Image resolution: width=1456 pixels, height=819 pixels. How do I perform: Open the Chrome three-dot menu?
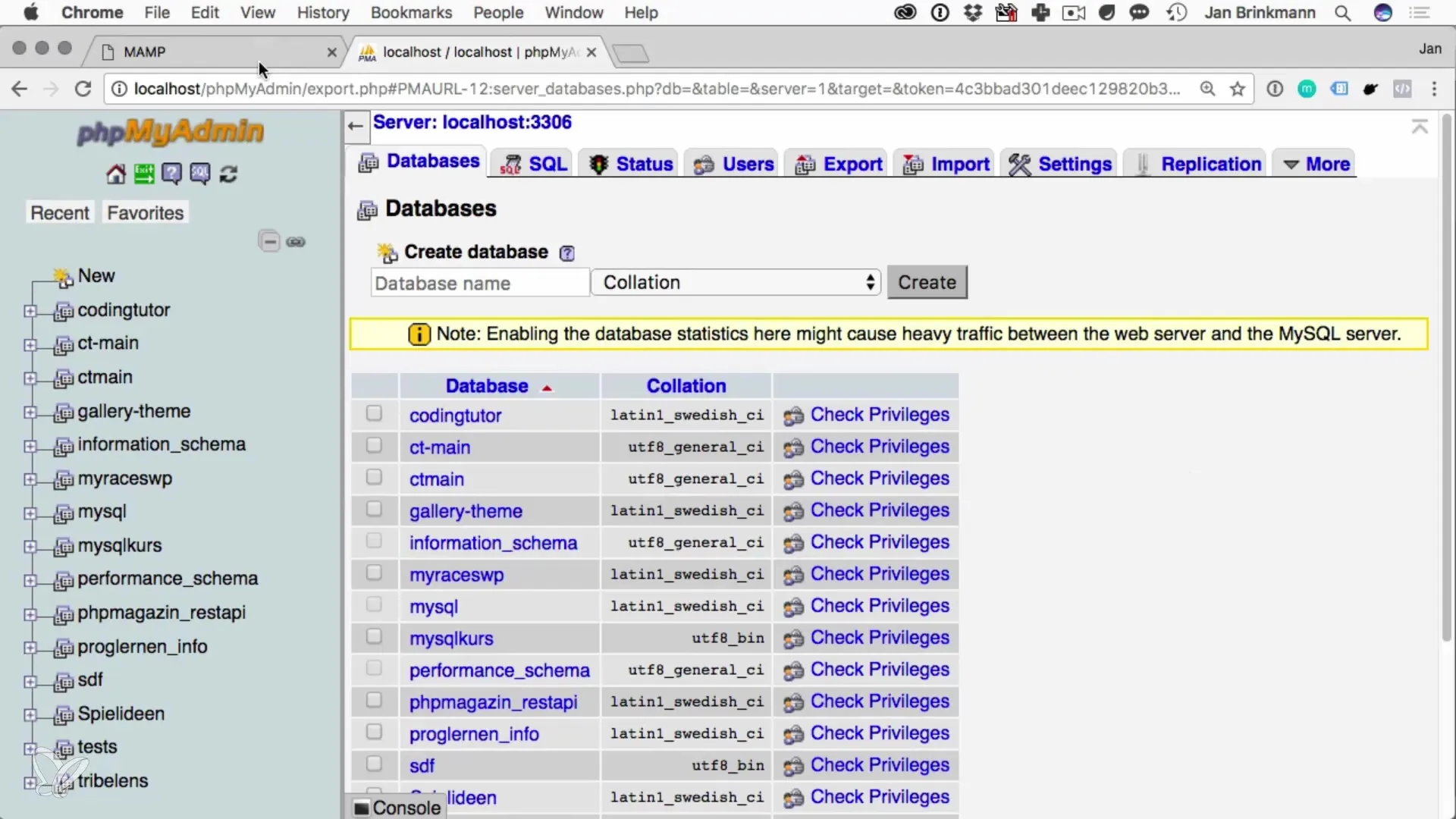(1434, 89)
